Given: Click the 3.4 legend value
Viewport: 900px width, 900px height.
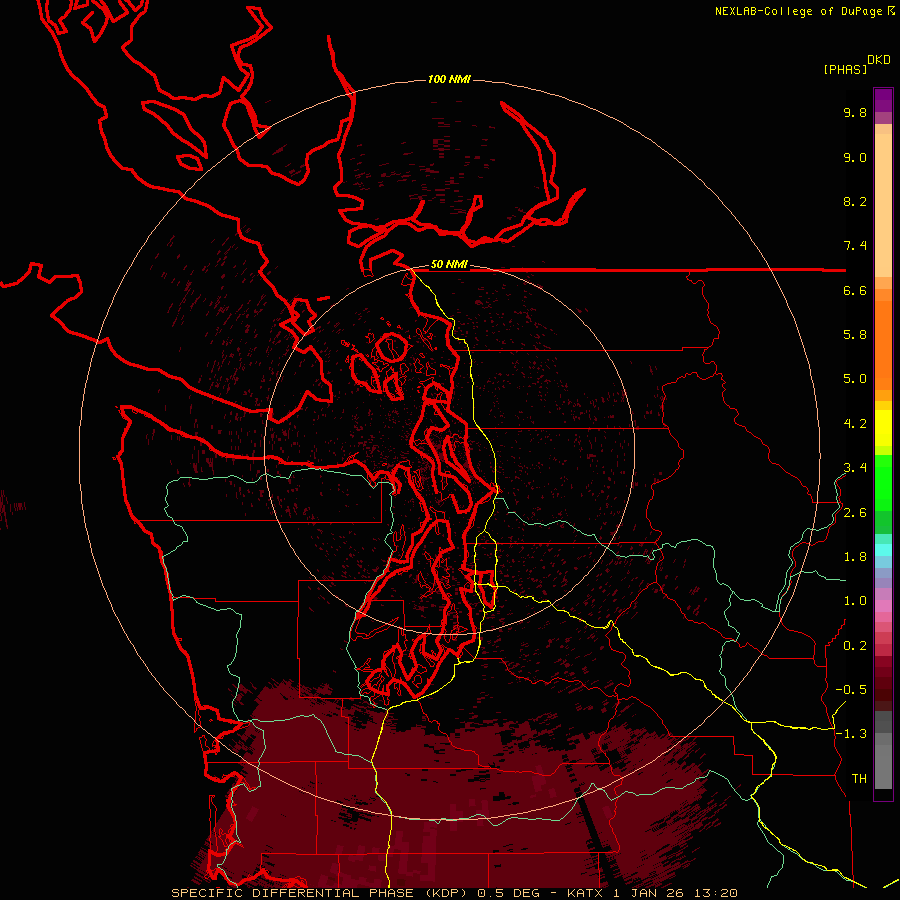Looking at the screenshot, I should point(855,468).
